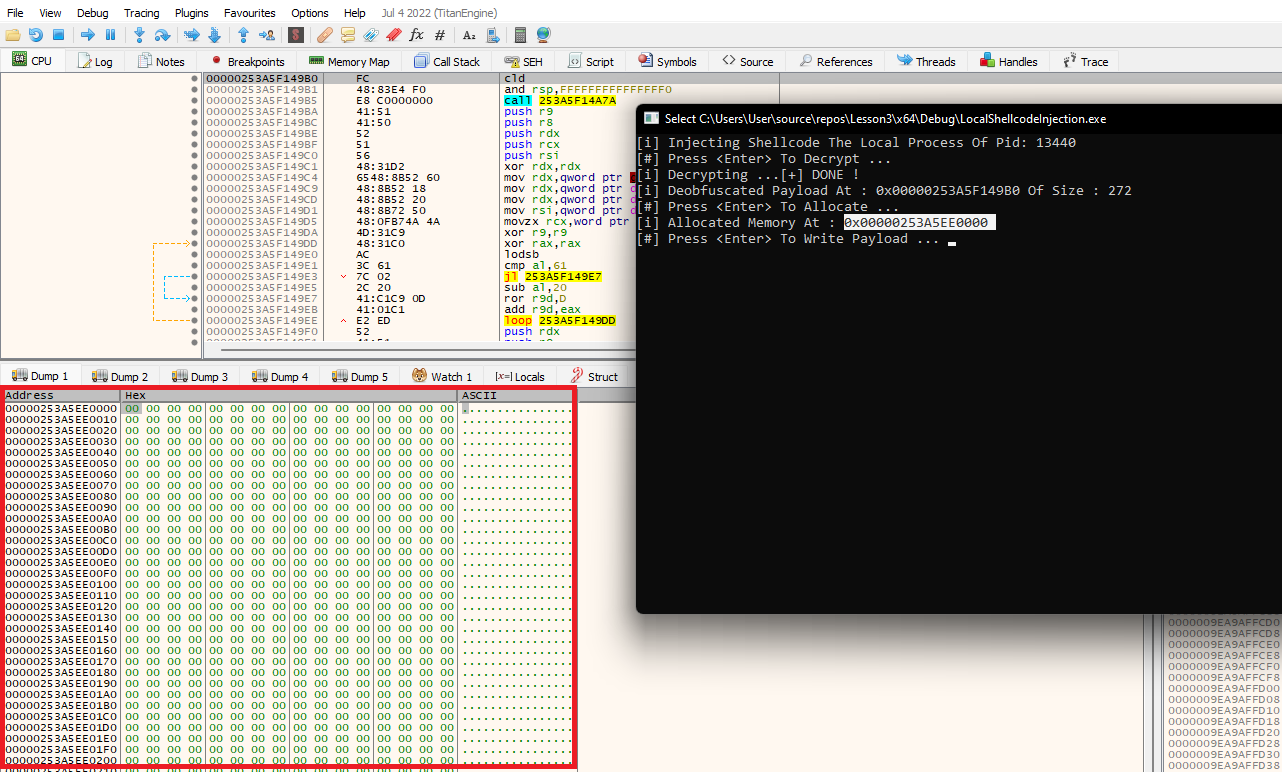Toggle breakpoint dot beside the cld instruction
This screenshot has height=772, width=1282.
pos(194,78)
